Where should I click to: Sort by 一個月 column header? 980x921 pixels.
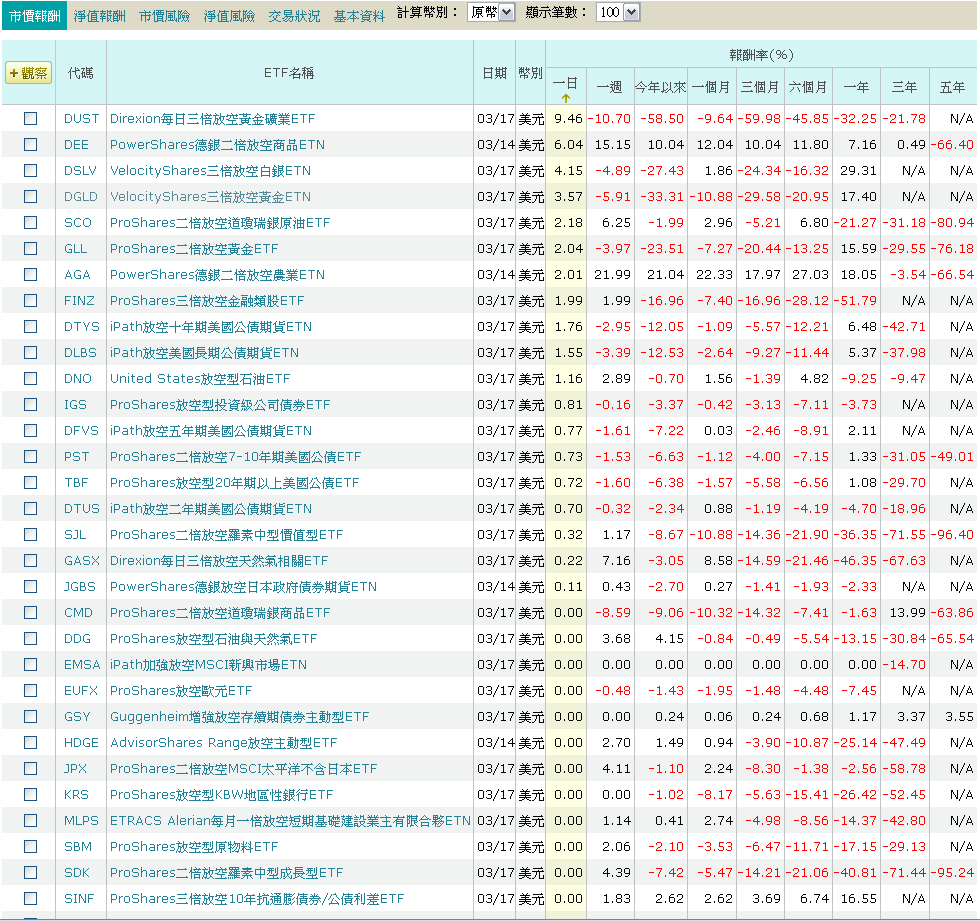(711, 87)
